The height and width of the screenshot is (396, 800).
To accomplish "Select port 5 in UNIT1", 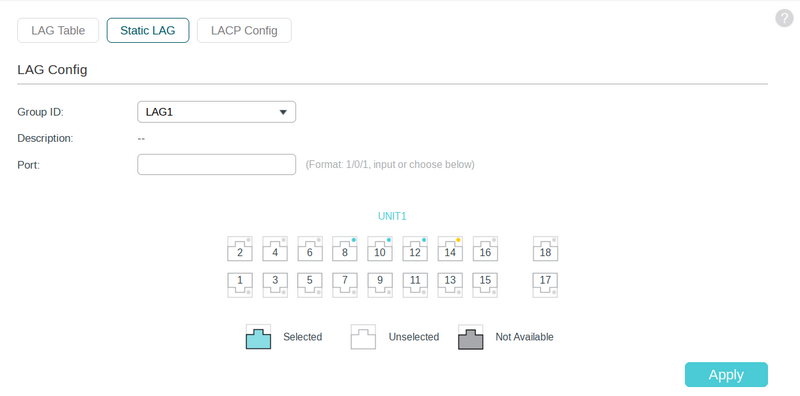I will (x=310, y=285).
